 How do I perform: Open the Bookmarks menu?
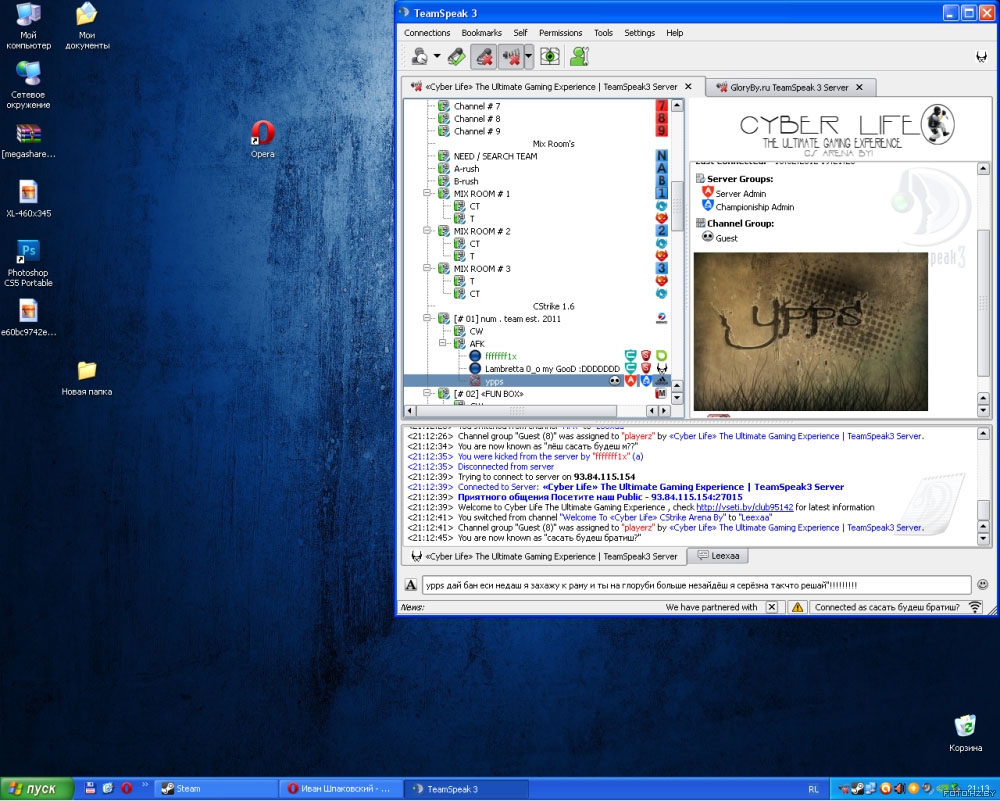point(482,33)
